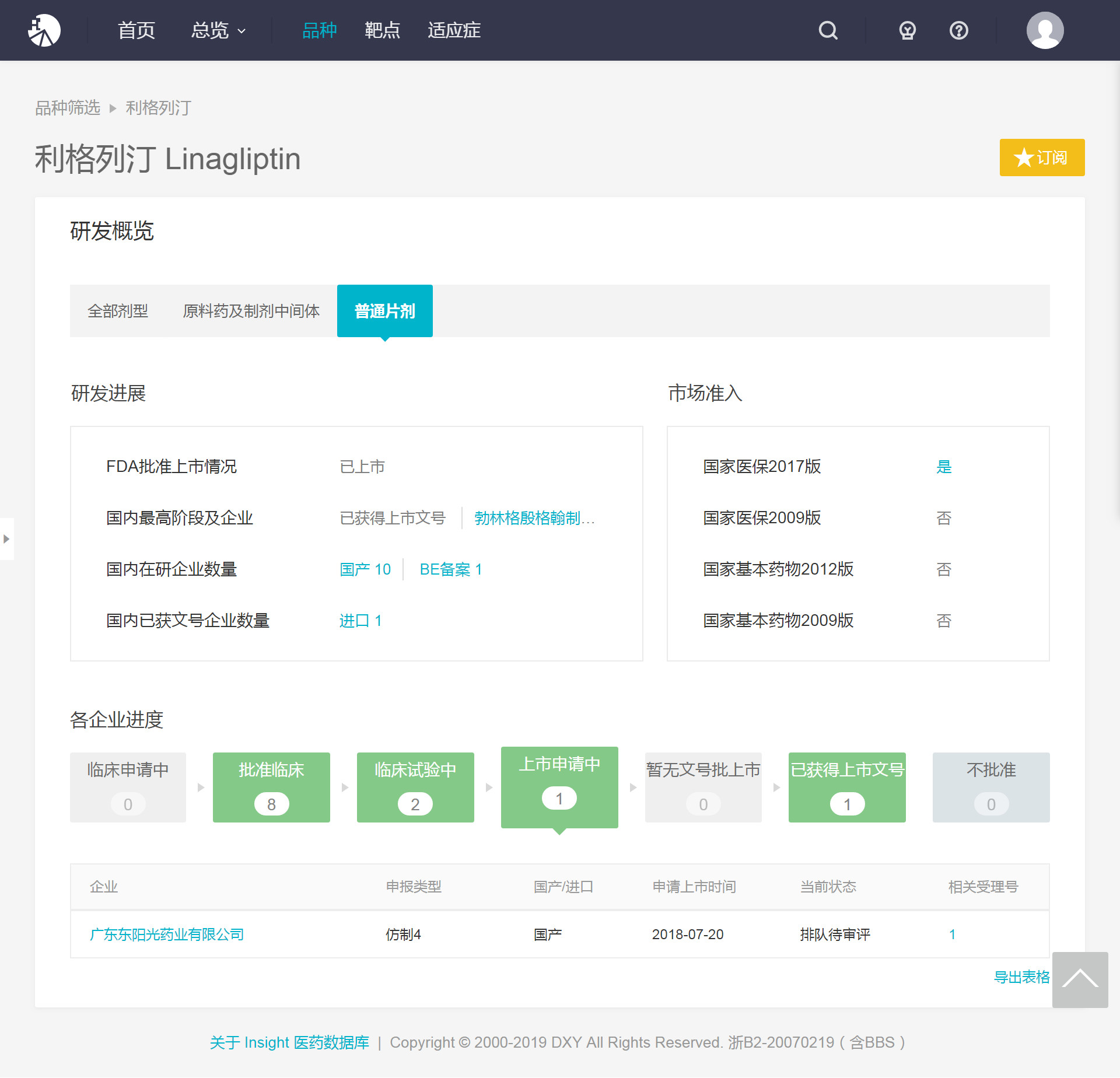Open the user avatar menu
1120x1078 pixels.
(1045, 30)
